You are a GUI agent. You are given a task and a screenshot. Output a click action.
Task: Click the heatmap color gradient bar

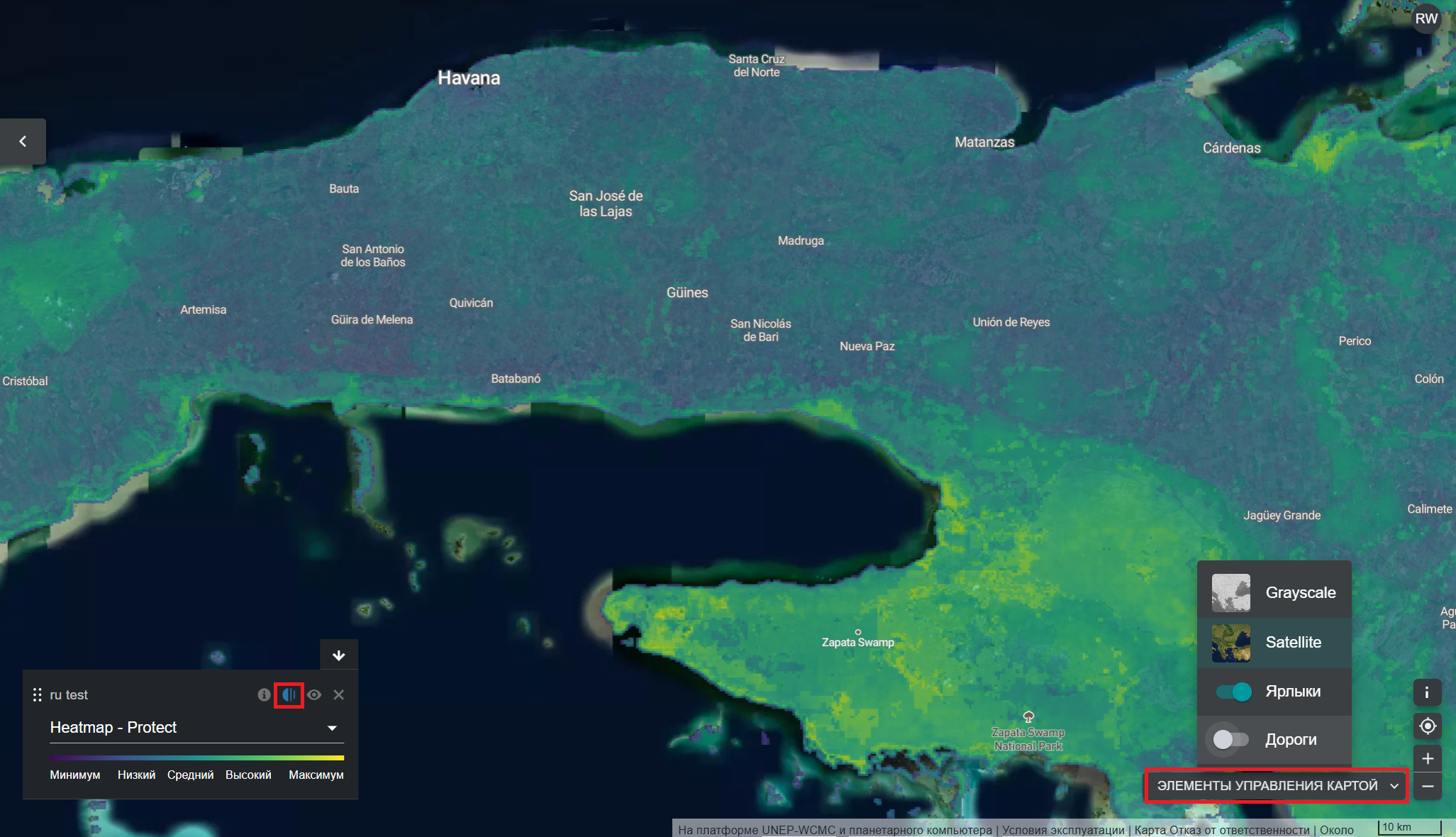[196, 758]
